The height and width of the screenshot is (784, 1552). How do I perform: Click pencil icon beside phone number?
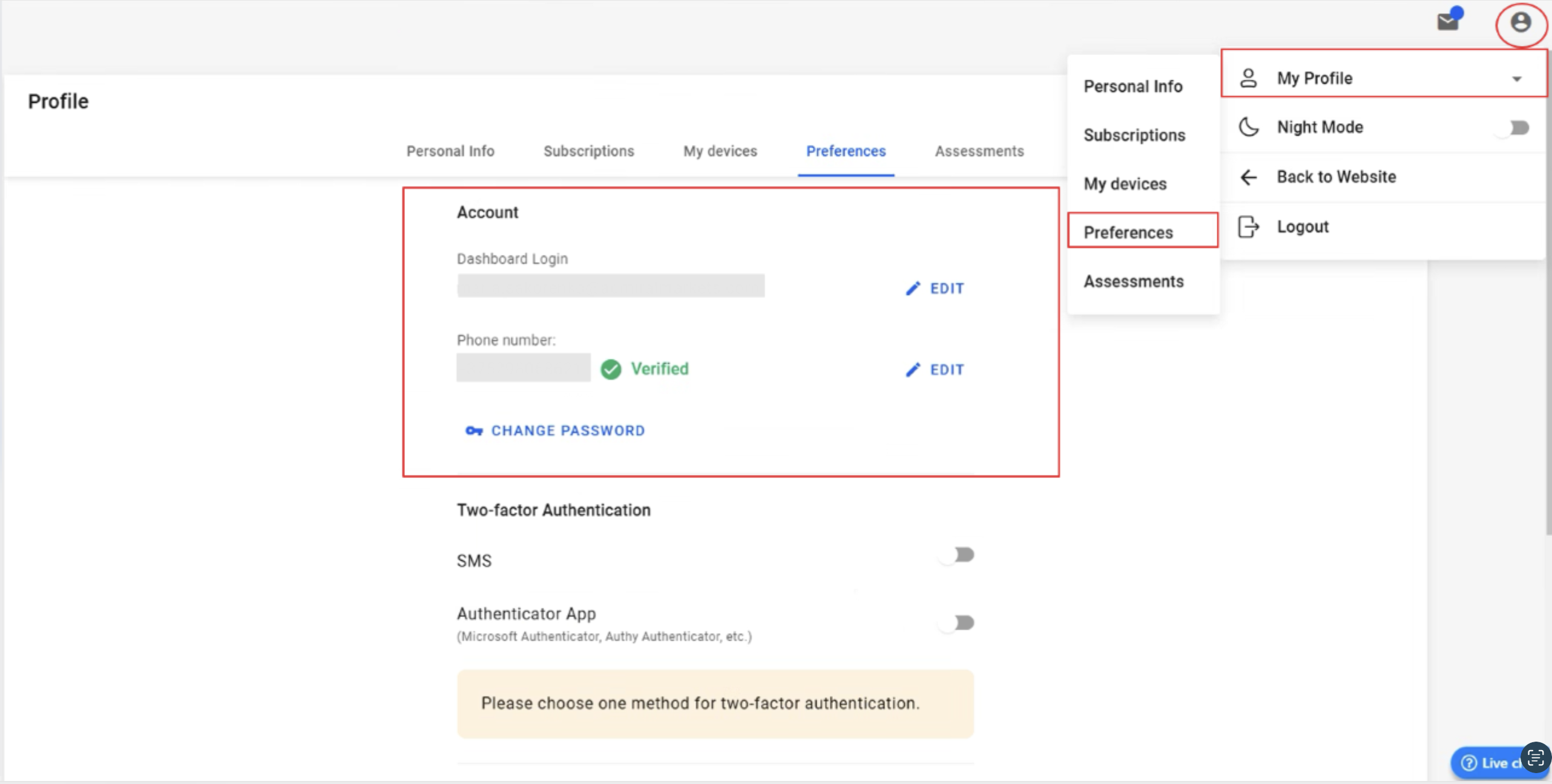[913, 370]
